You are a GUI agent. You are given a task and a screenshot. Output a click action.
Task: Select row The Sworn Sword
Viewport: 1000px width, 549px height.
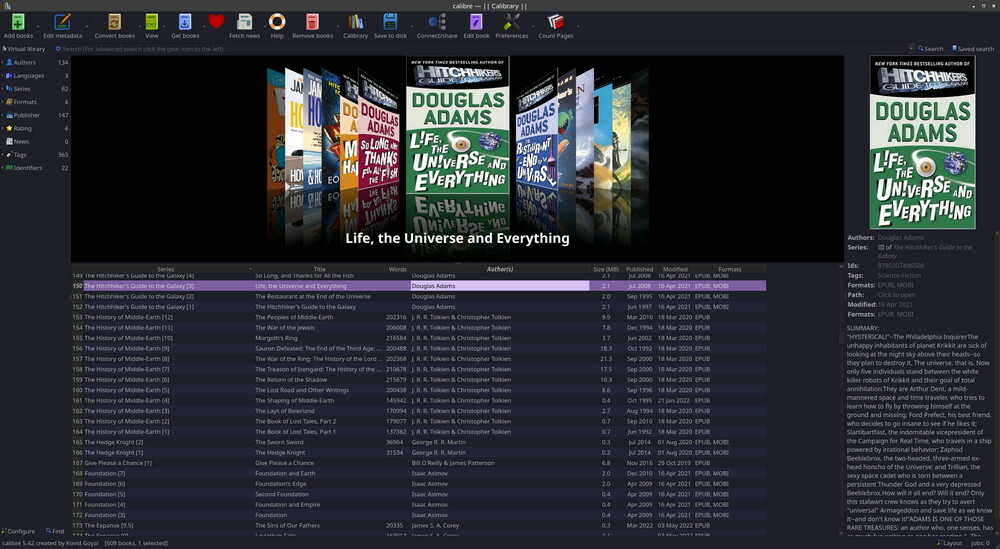pyautogui.click(x=418, y=442)
